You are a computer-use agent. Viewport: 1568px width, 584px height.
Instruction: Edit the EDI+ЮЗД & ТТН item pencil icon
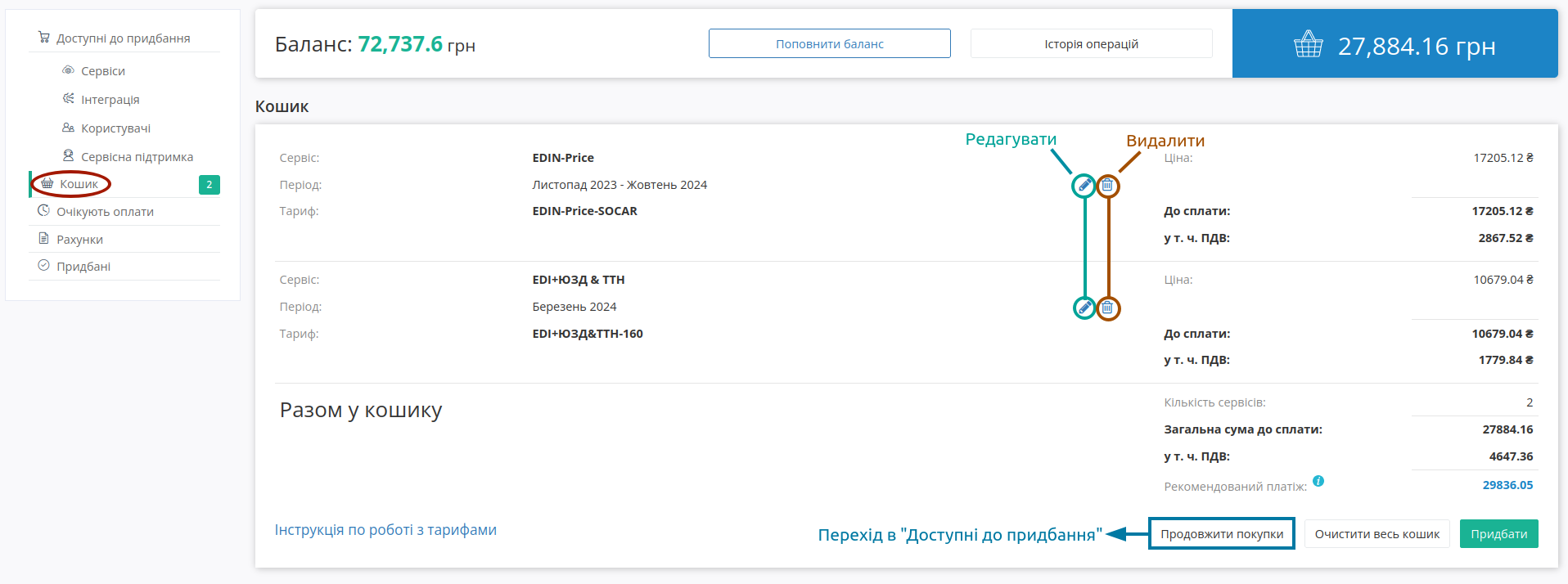click(1084, 308)
